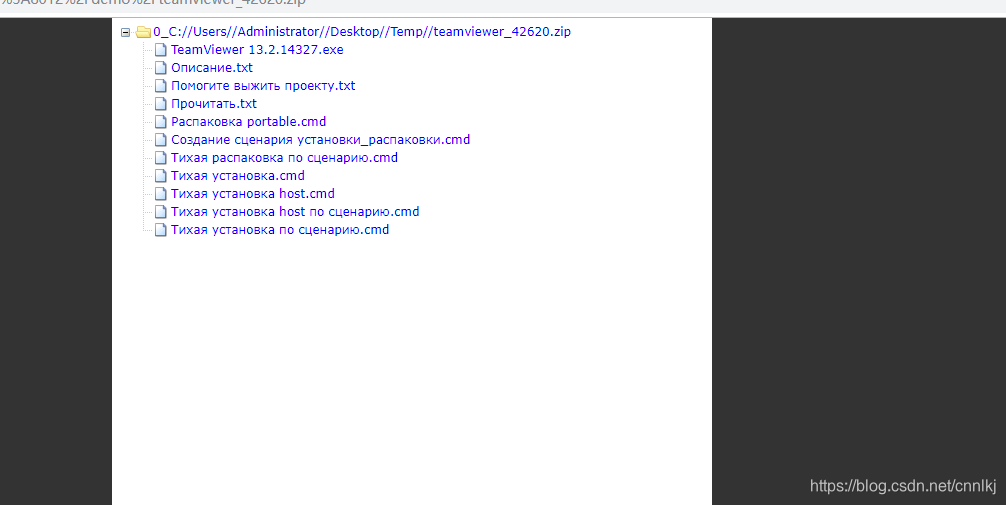Click file icon beside Тихая установка по сценарию.cmd
The image size is (1006, 505).
[160, 229]
